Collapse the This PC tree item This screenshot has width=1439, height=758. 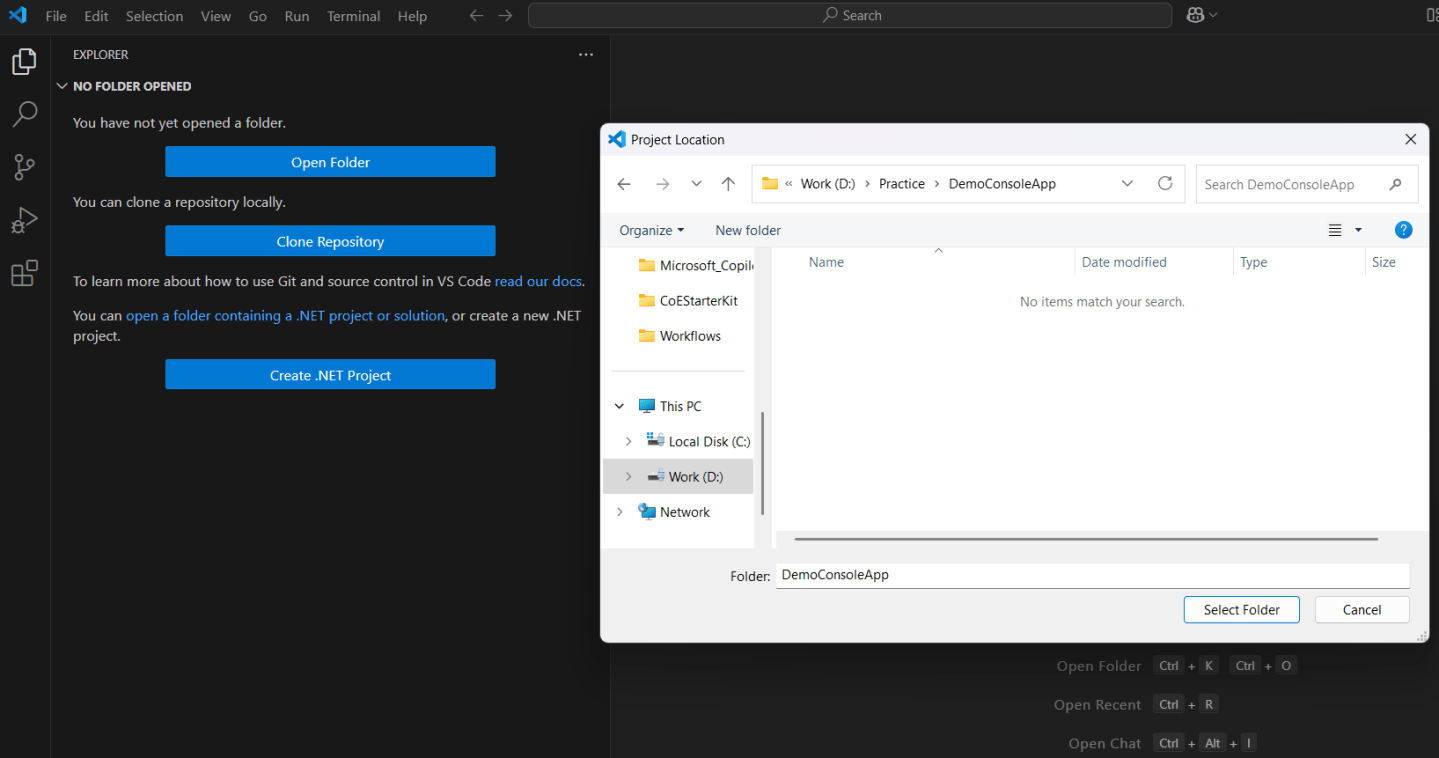619,406
